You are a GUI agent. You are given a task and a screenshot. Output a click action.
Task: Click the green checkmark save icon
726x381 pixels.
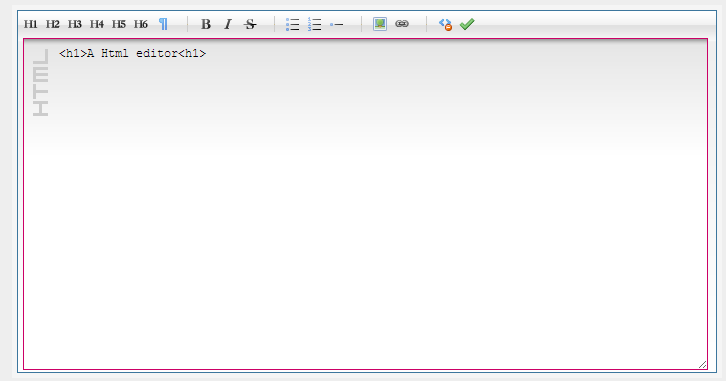point(467,24)
